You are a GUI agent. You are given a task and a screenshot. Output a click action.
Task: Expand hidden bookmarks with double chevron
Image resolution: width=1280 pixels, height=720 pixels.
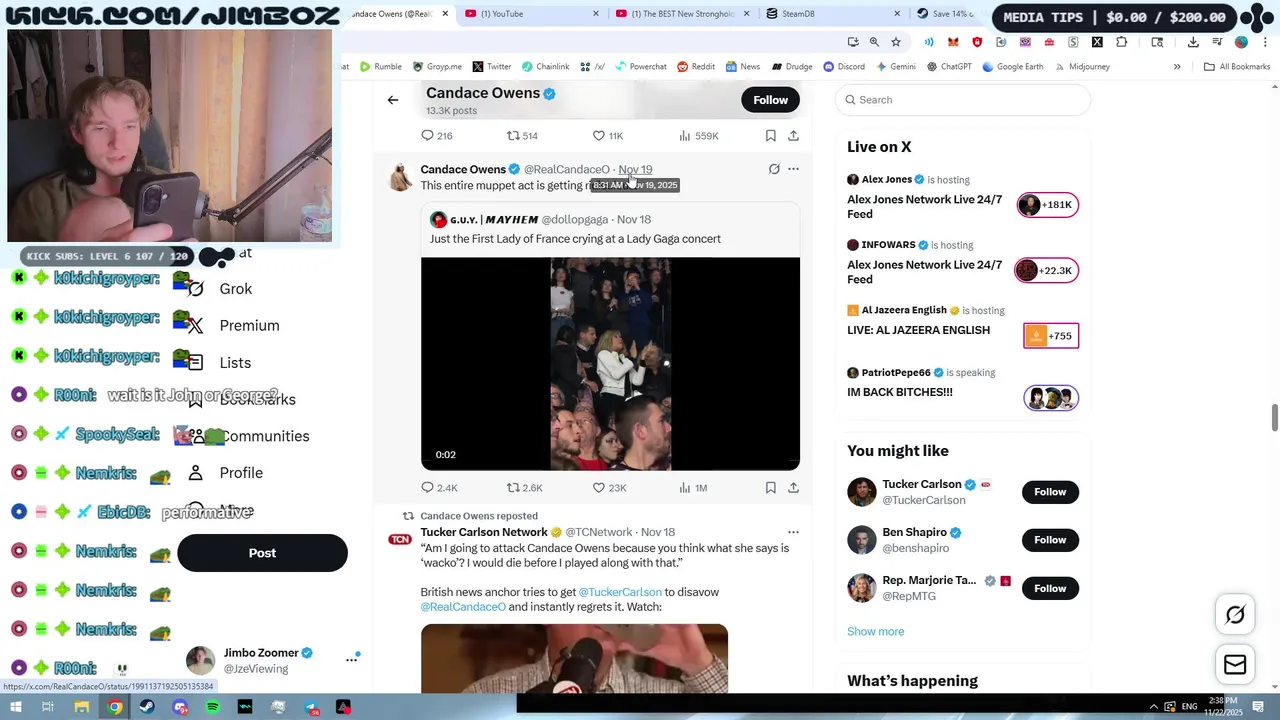(x=1177, y=67)
